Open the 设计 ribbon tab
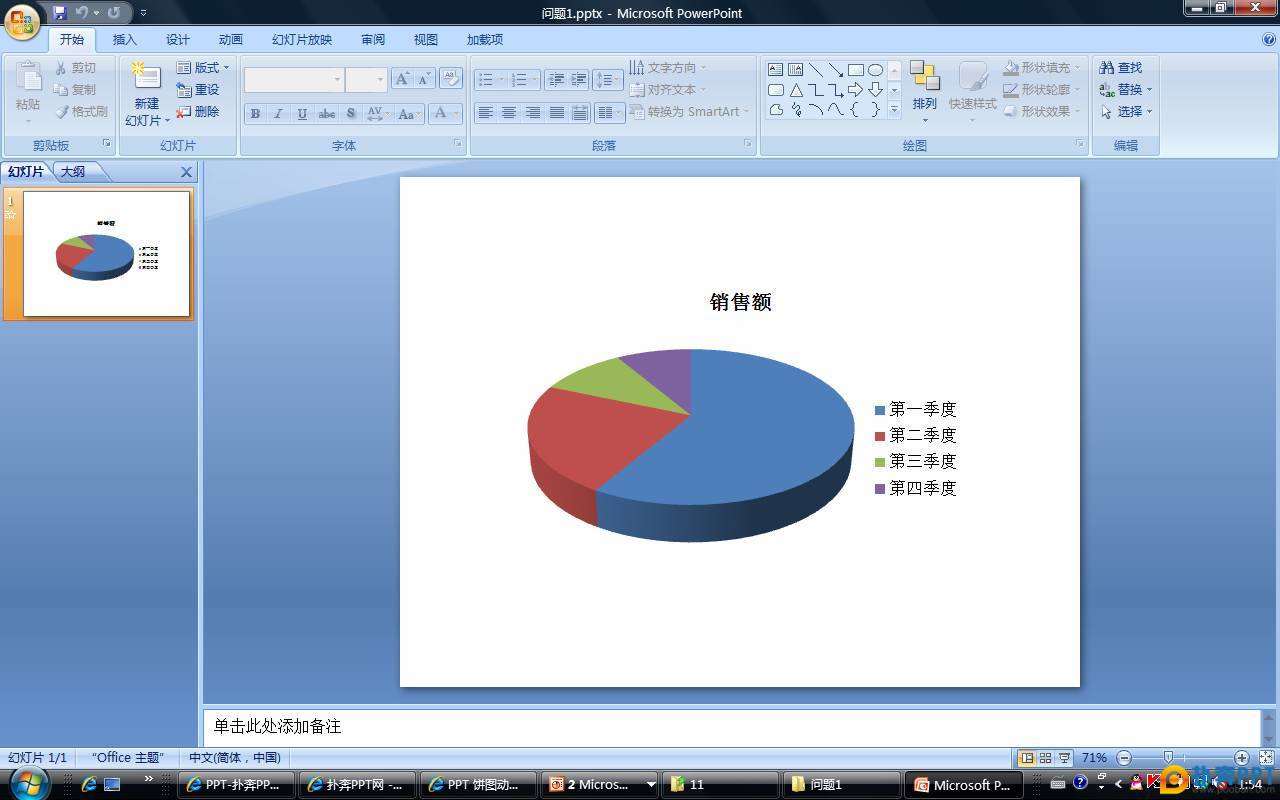This screenshot has height=800, width=1280. [x=178, y=39]
